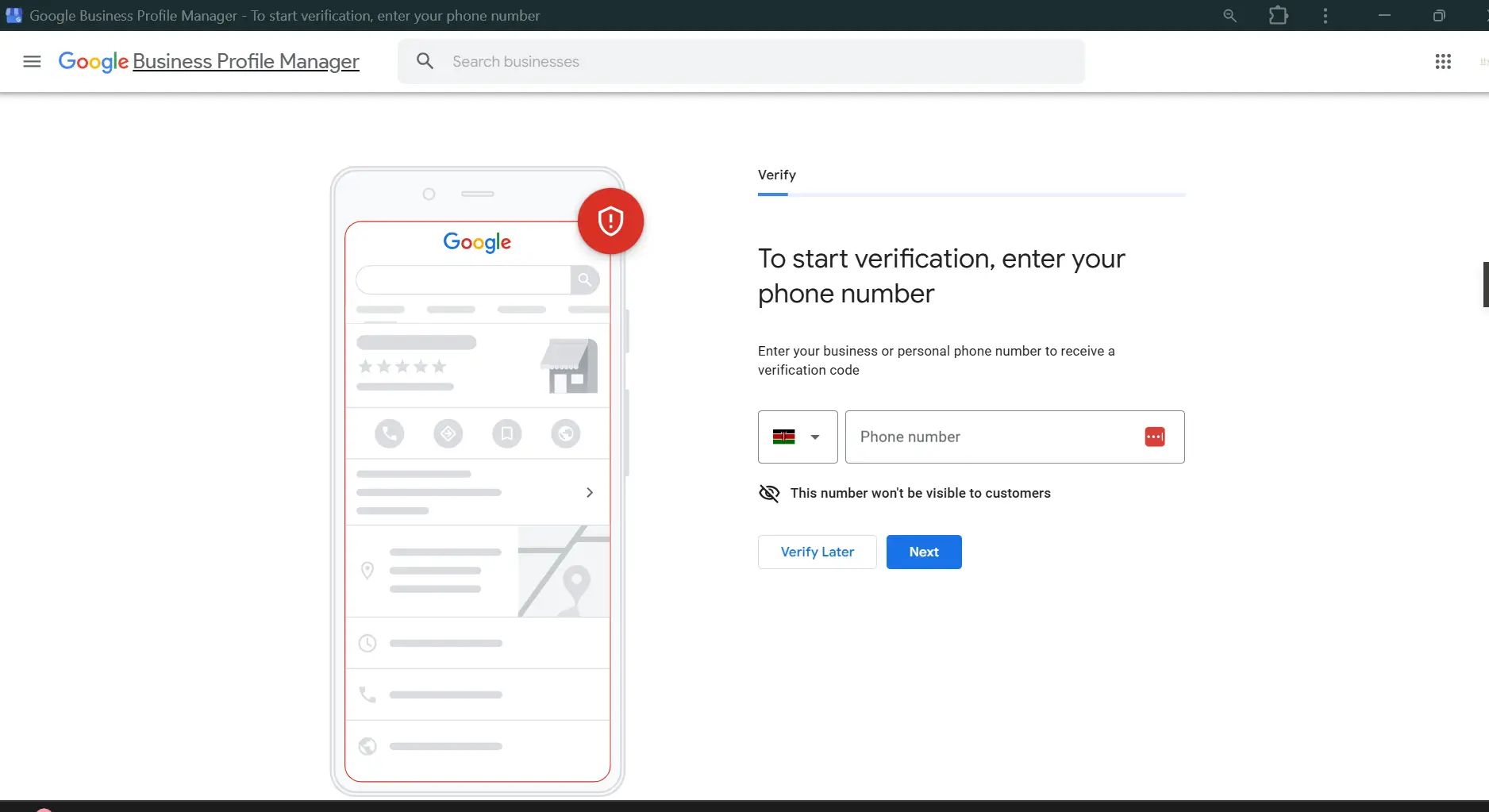The height and width of the screenshot is (812, 1489).
Task: Click the crossed-eye visibility icon near phone number
Action: (x=768, y=493)
